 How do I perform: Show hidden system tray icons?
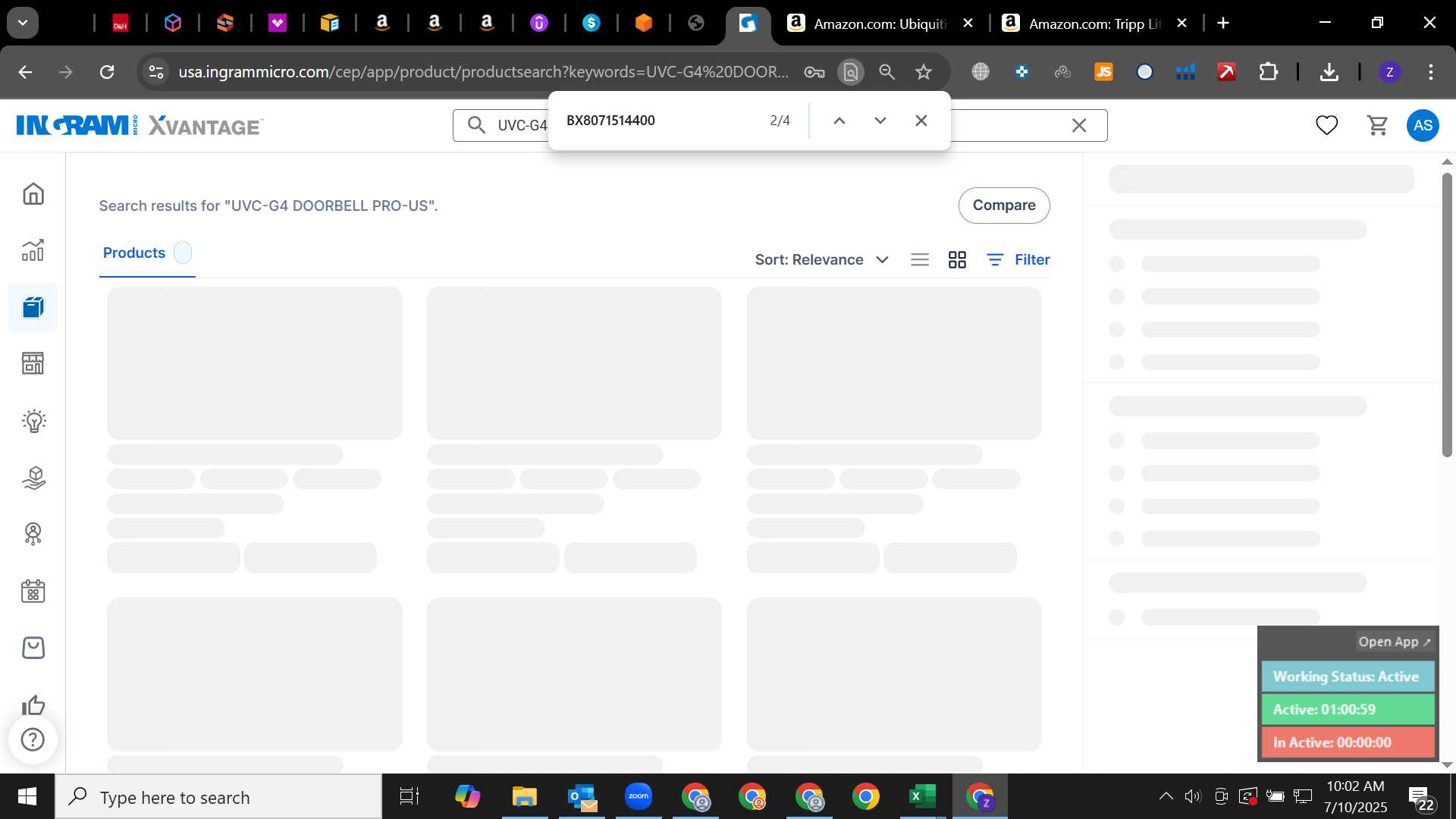tap(1166, 796)
